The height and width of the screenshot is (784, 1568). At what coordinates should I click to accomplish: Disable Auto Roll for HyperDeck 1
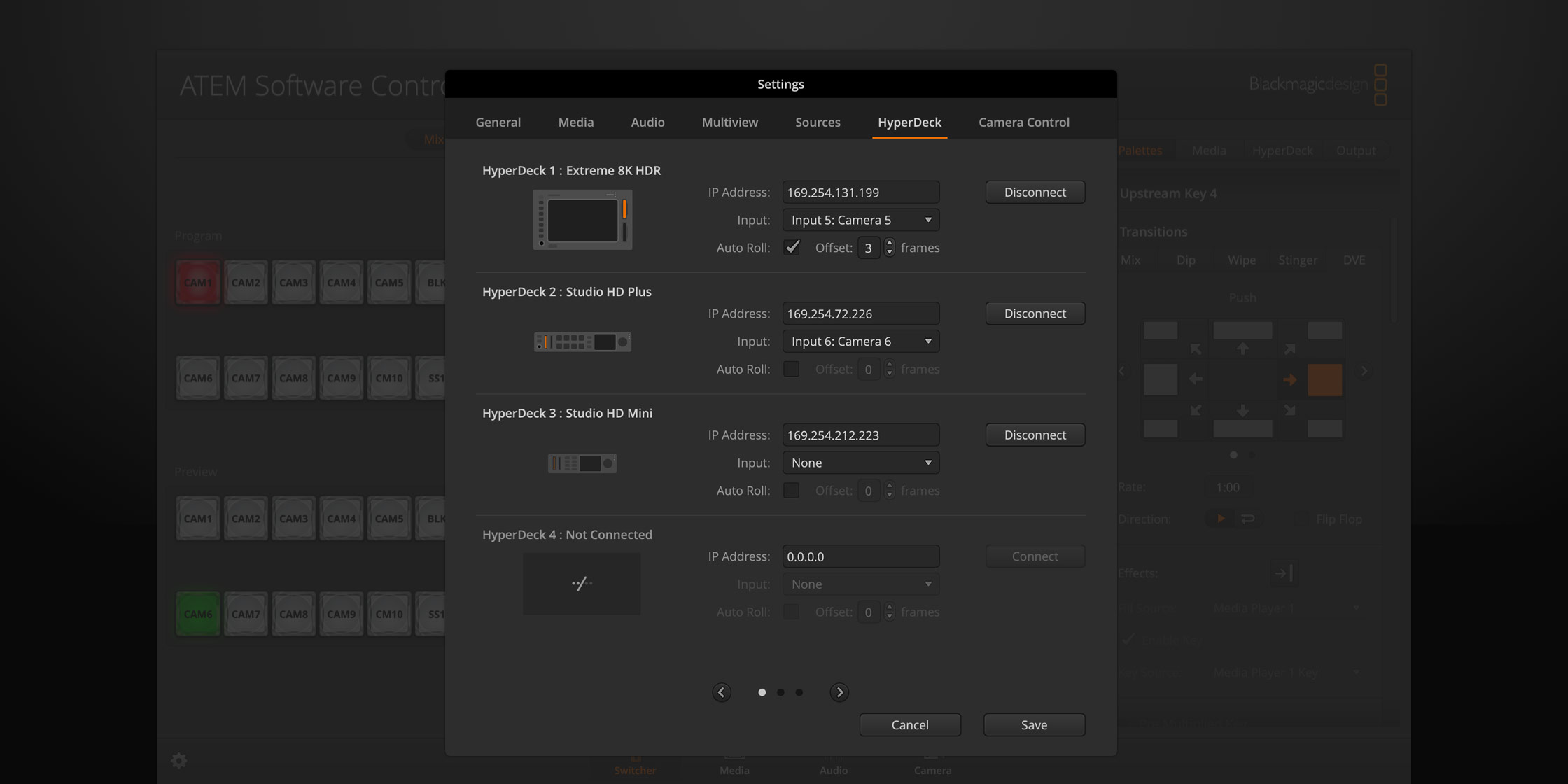tap(792, 247)
